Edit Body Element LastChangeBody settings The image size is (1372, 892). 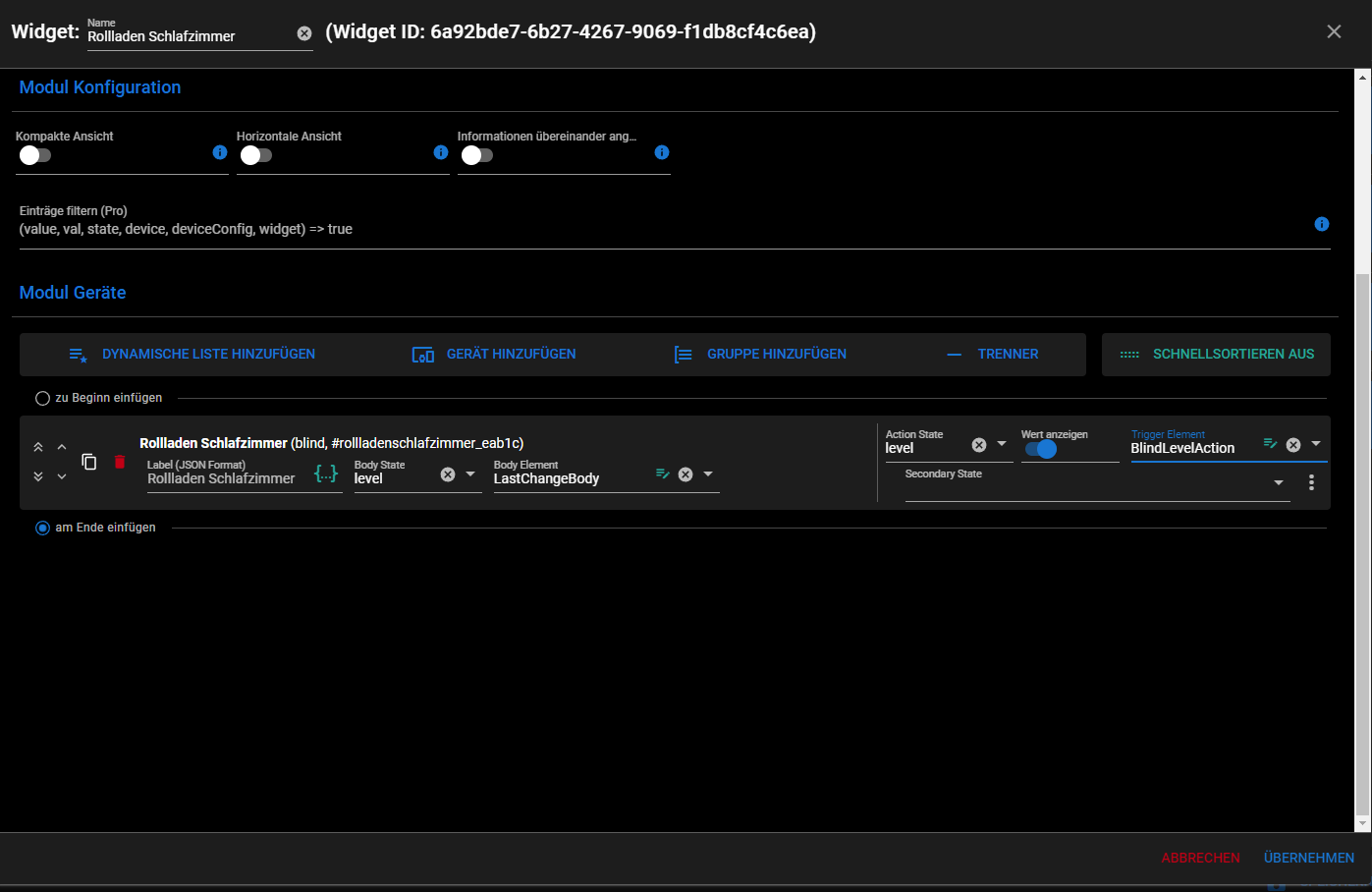663,474
